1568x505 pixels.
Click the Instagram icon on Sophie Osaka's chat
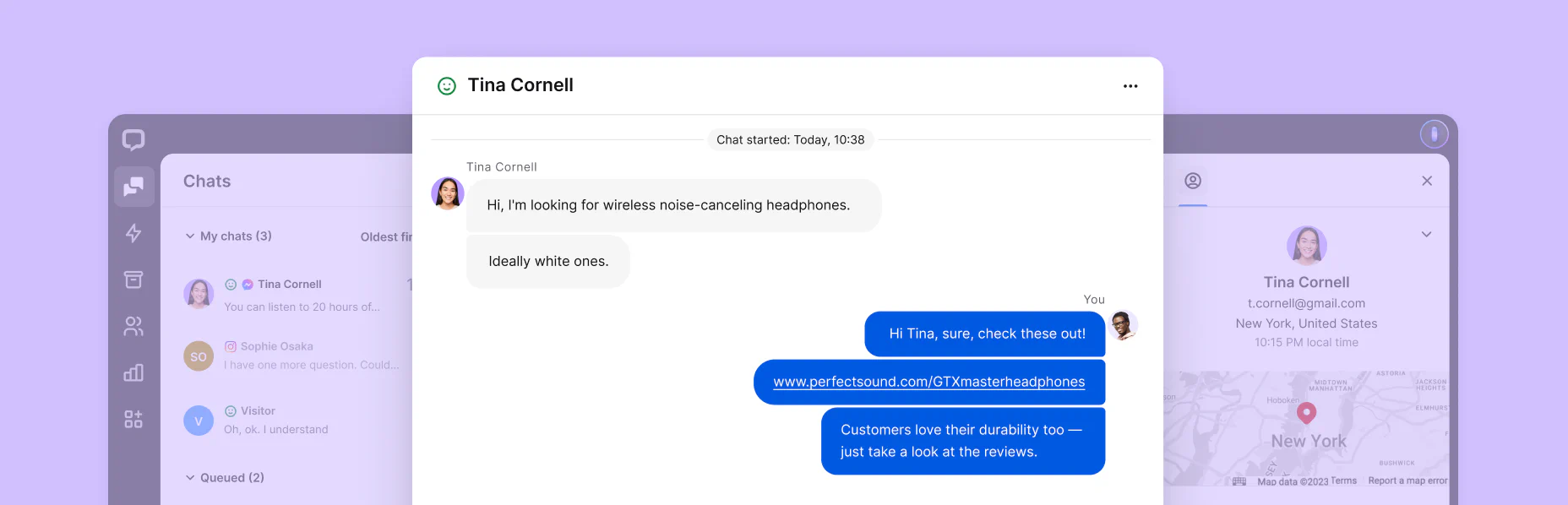232,346
